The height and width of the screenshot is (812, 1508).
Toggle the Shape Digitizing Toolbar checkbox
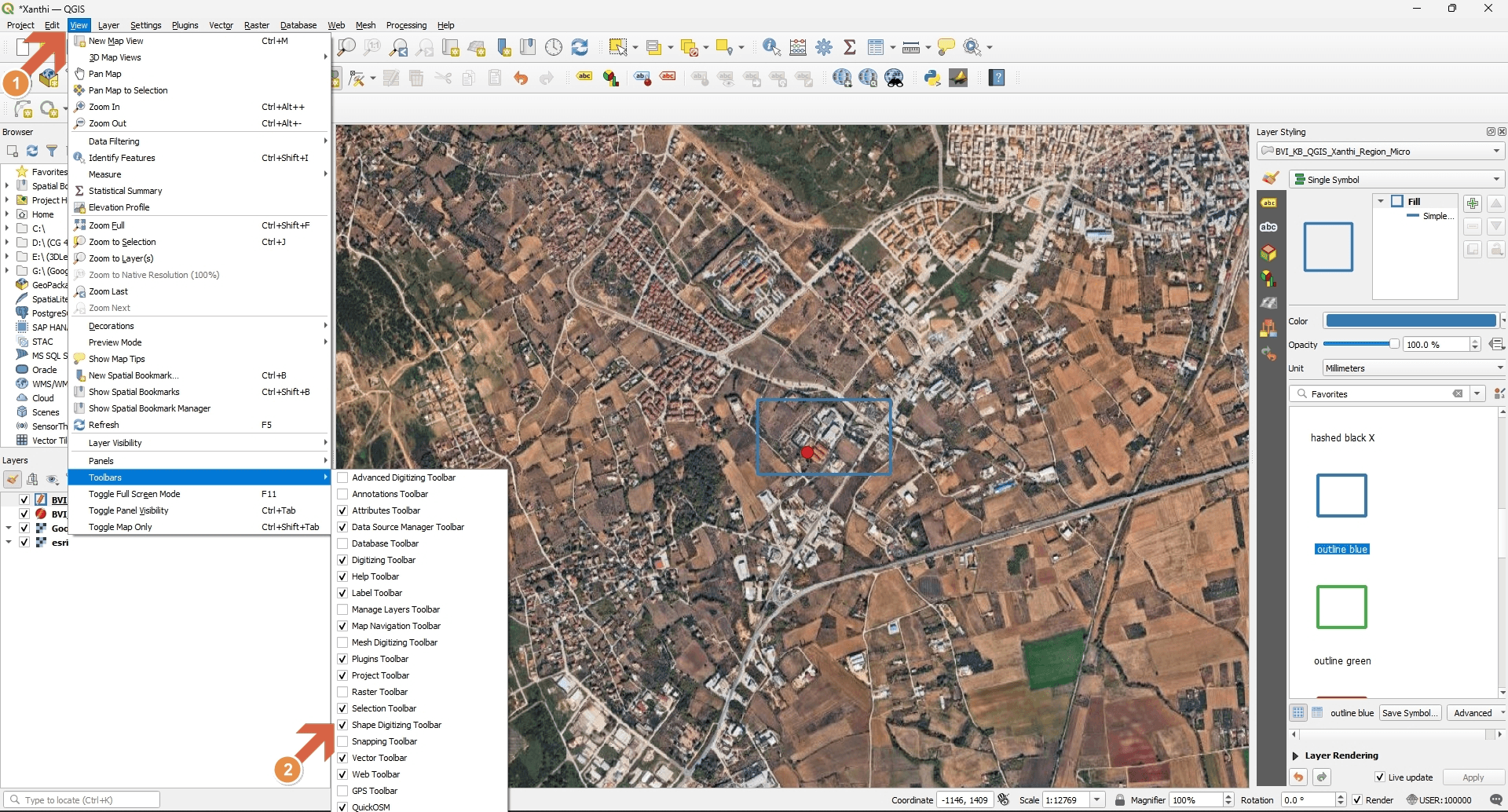tap(342, 725)
